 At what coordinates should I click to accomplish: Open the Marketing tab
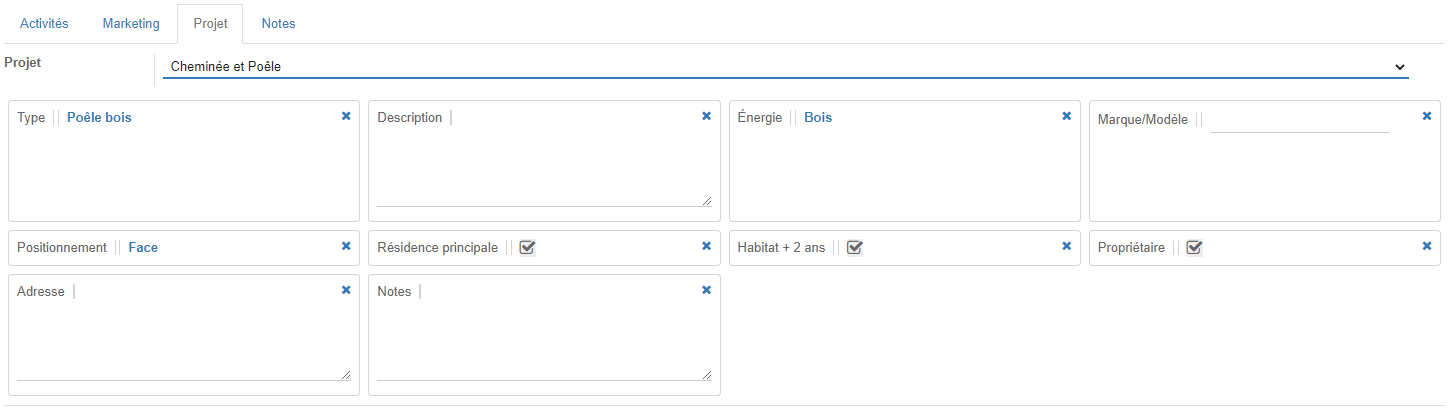(131, 23)
